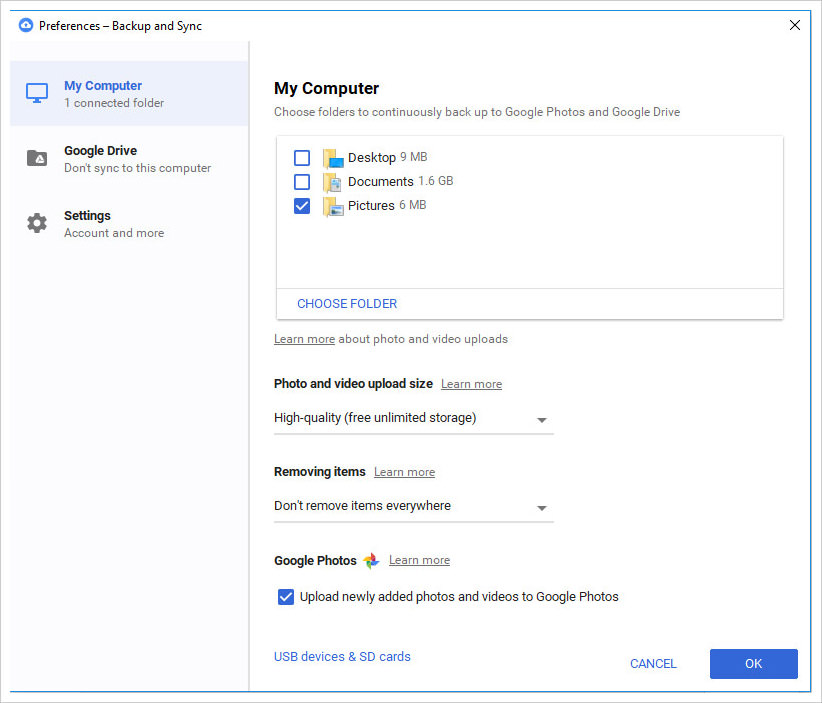822x703 pixels.
Task: Click the 1.6 GB size of Documents
Action: point(436,181)
